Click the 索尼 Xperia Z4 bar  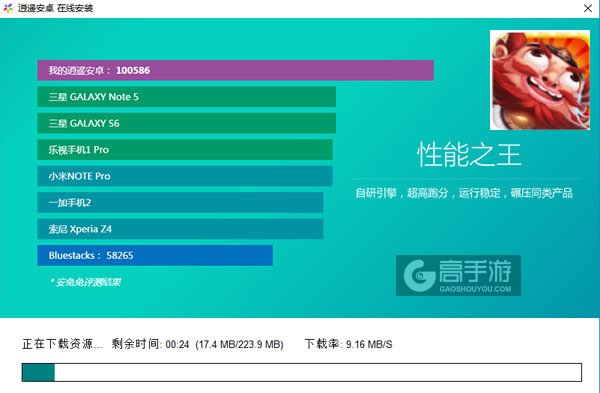(x=180, y=229)
